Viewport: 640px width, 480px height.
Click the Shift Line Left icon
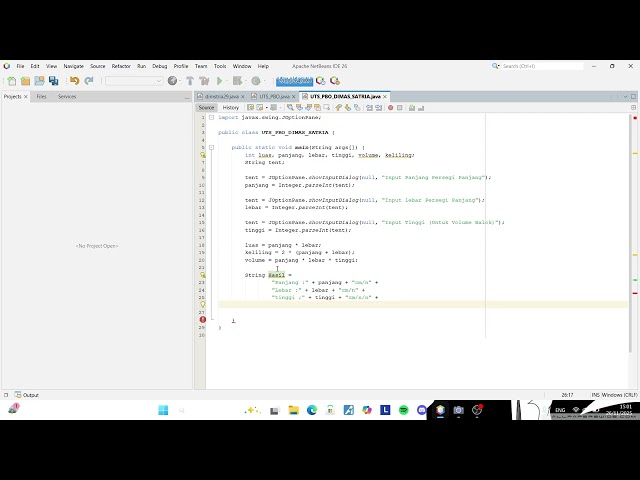tap(369, 108)
